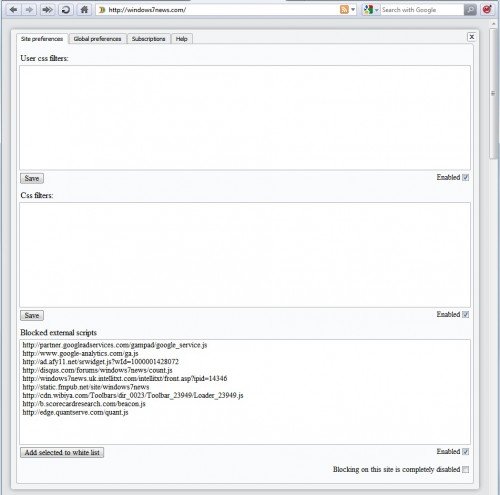Image resolution: width=500 pixels, height=495 pixels.
Task: Open the Subscriptions tab
Action: coord(148,39)
